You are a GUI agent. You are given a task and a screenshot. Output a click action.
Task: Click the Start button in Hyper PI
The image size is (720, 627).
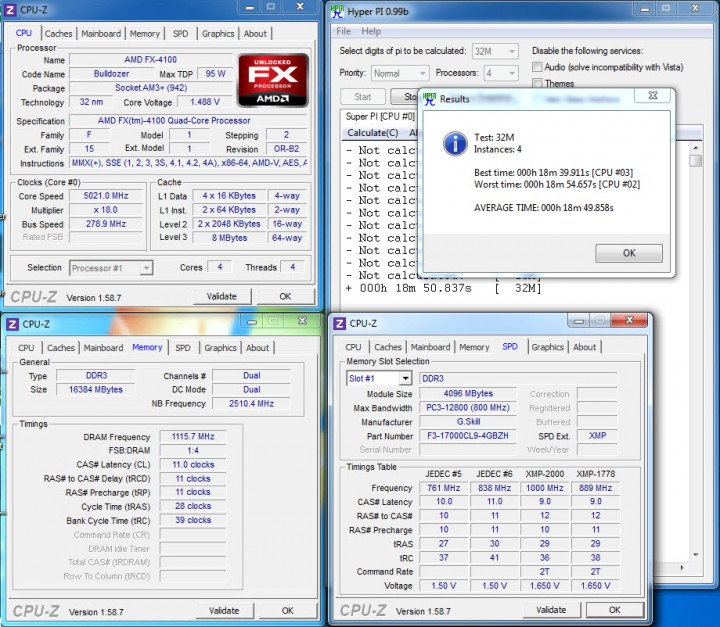pos(363,96)
